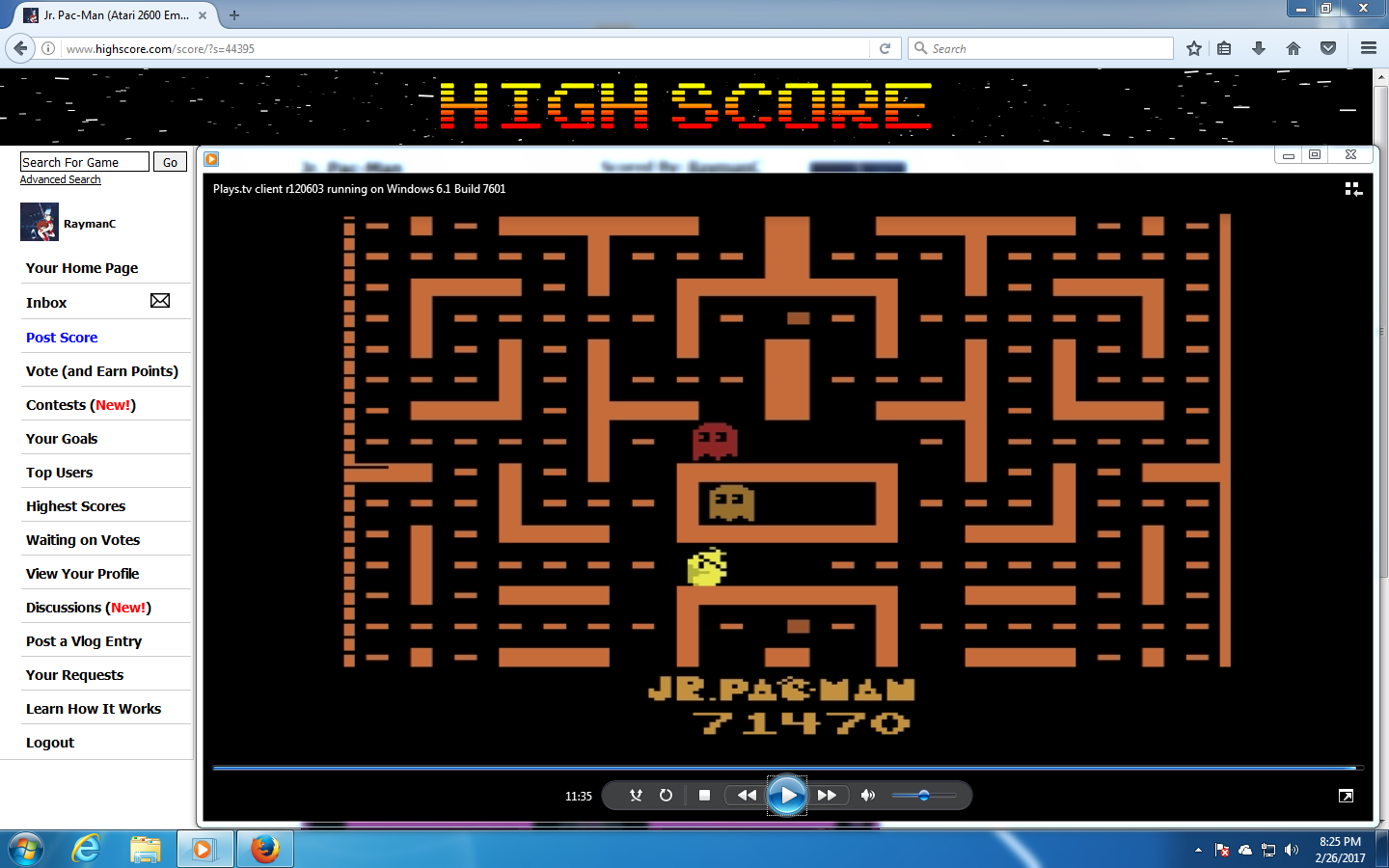Expand hidden system tray icons
This screenshot has height=868, width=1389.
point(1198,850)
